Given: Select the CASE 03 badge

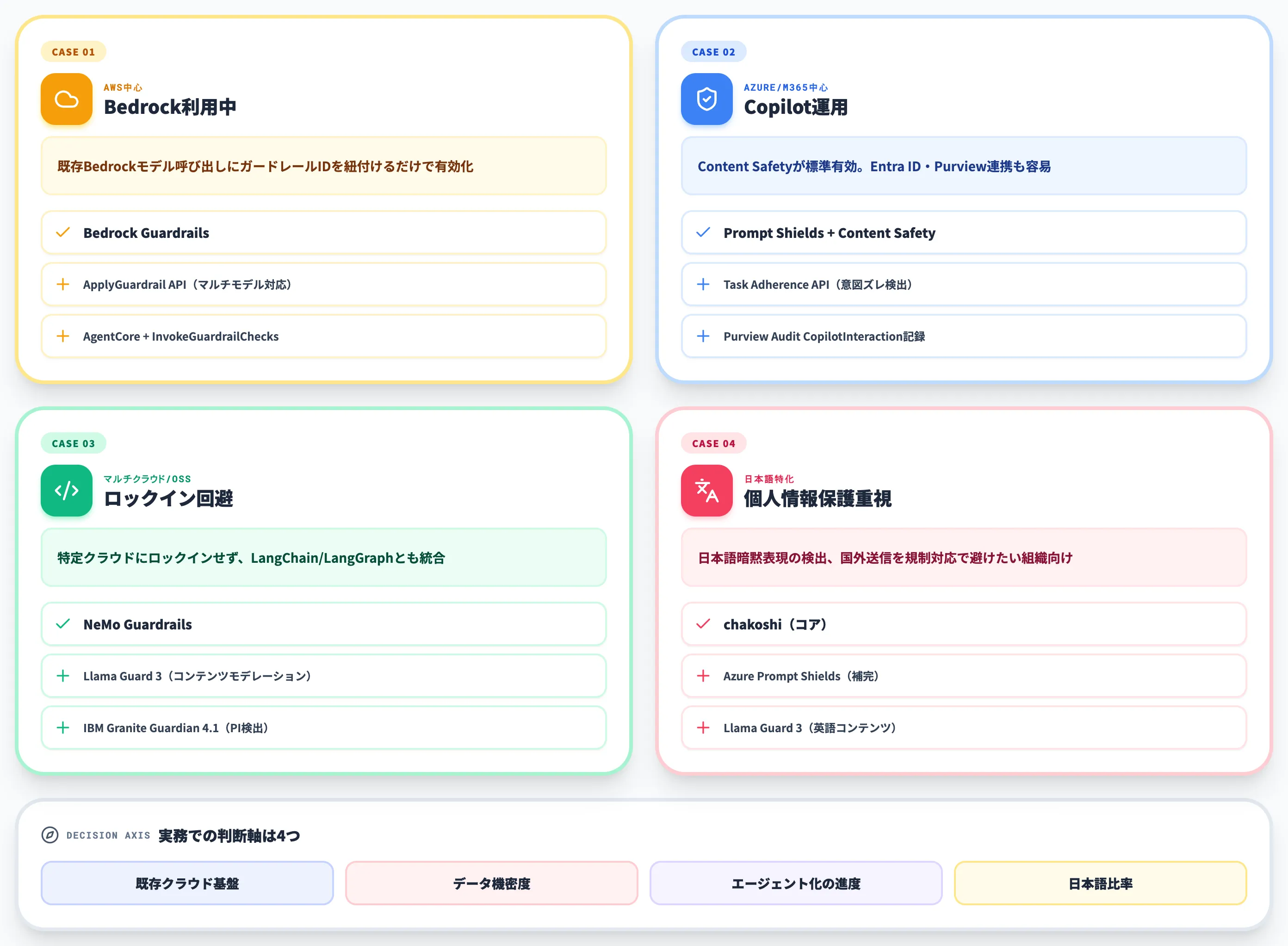Looking at the screenshot, I should pyautogui.click(x=73, y=443).
